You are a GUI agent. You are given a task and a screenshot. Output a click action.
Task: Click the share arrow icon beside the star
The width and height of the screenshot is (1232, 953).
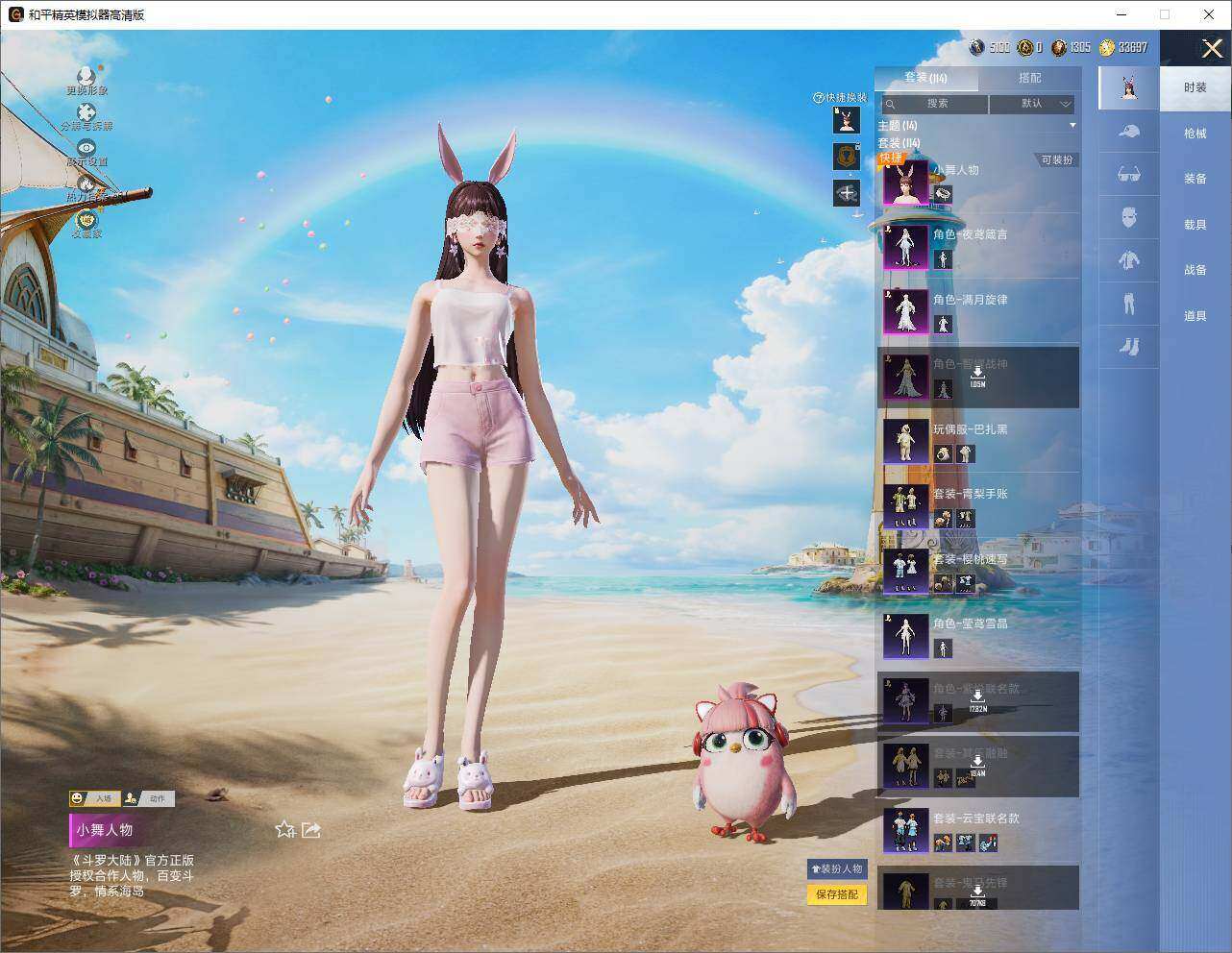tap(310, 829)
